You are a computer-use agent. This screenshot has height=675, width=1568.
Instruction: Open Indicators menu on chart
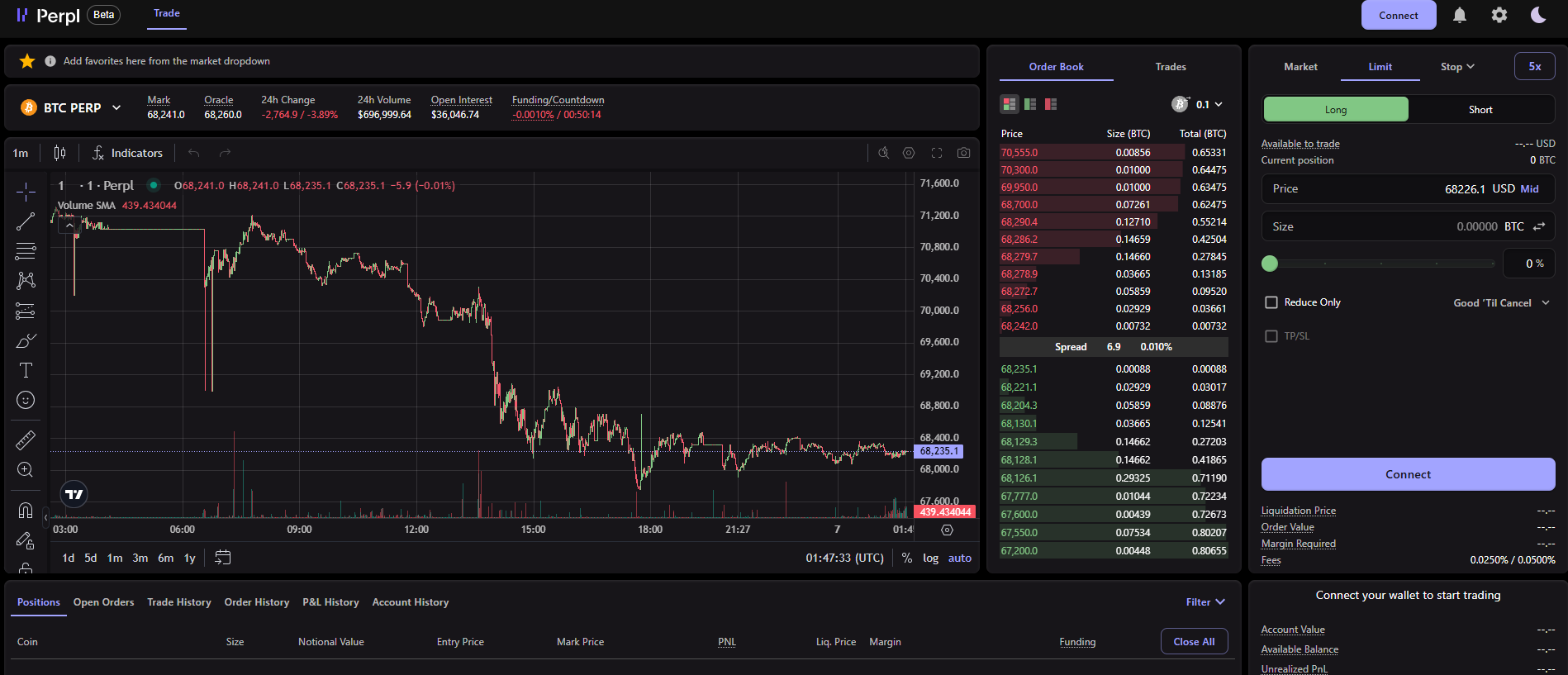pyautogui.click(x=127, y=153)
